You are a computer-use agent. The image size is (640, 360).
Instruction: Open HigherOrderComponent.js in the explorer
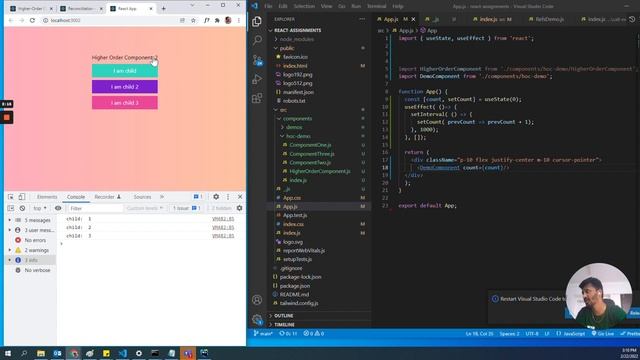(320, 171)
